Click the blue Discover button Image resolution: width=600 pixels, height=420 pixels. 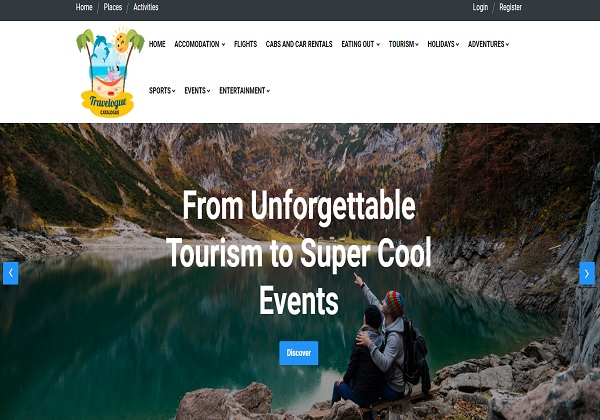click(298, 353)
